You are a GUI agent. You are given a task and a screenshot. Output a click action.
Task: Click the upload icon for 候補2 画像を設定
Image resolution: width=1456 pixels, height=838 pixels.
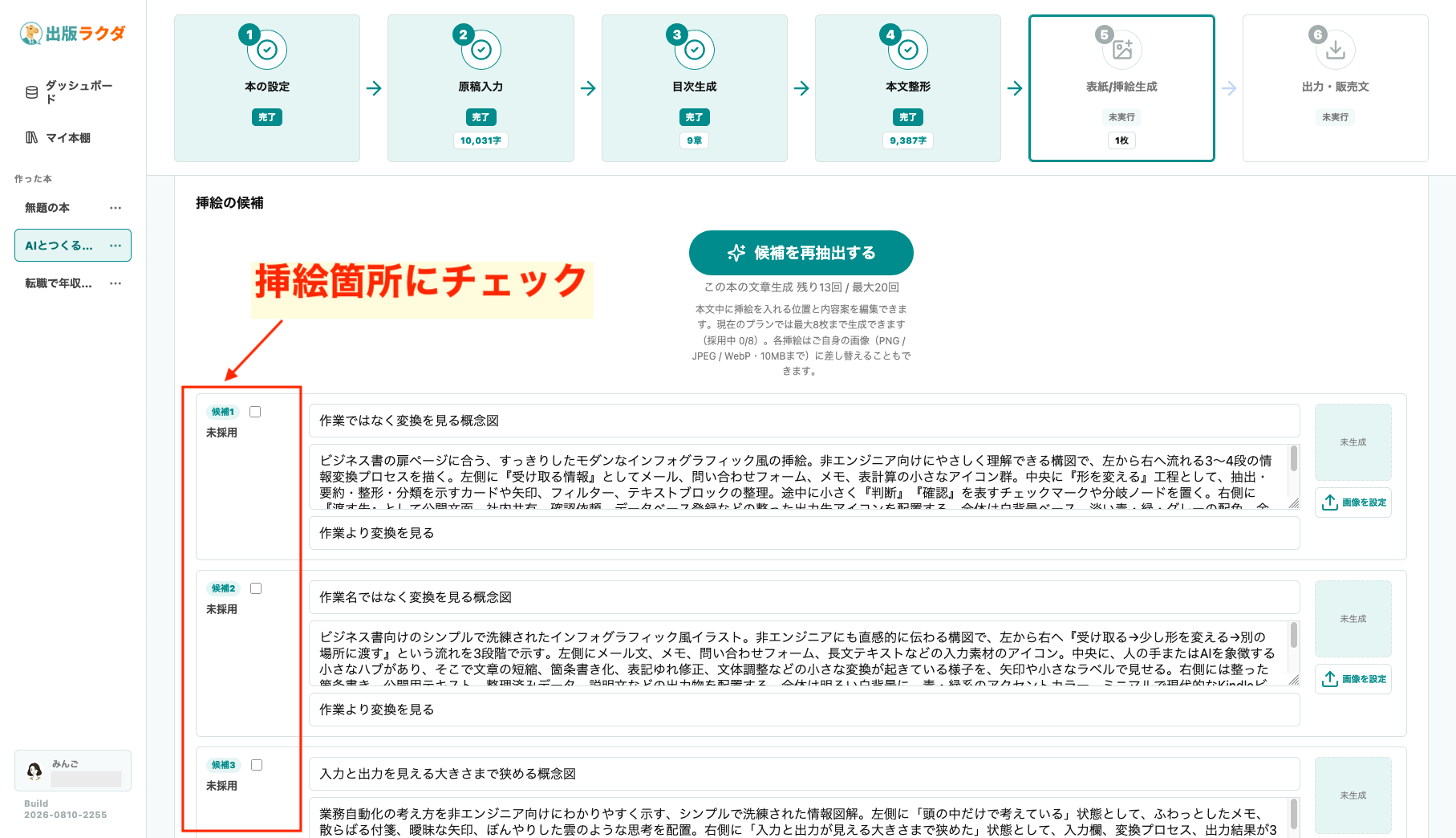(1330, 679)
